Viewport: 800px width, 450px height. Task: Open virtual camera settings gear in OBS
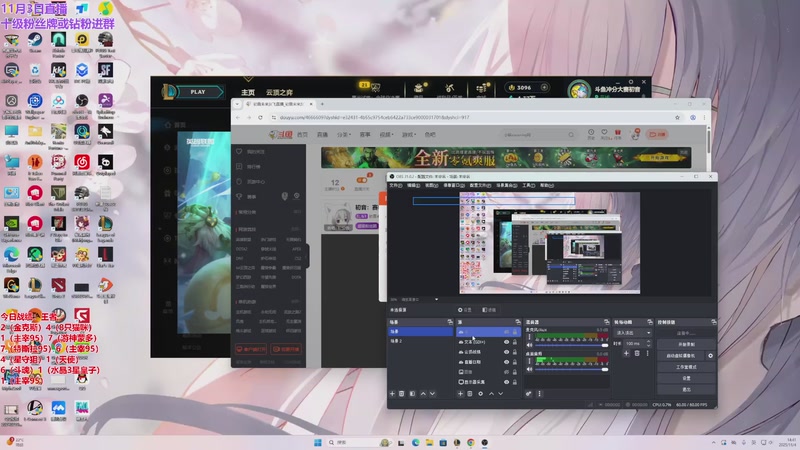pos(710,356)
